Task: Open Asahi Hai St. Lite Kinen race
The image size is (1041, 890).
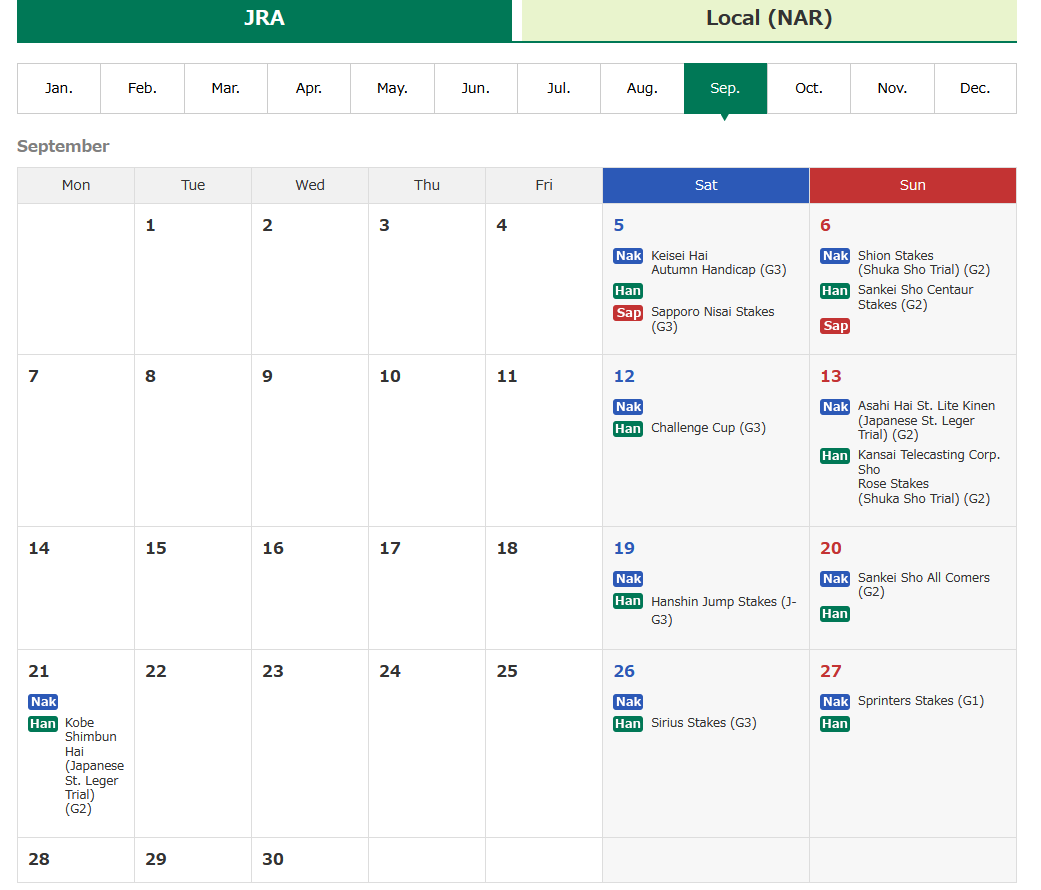Action: point(926,420)
